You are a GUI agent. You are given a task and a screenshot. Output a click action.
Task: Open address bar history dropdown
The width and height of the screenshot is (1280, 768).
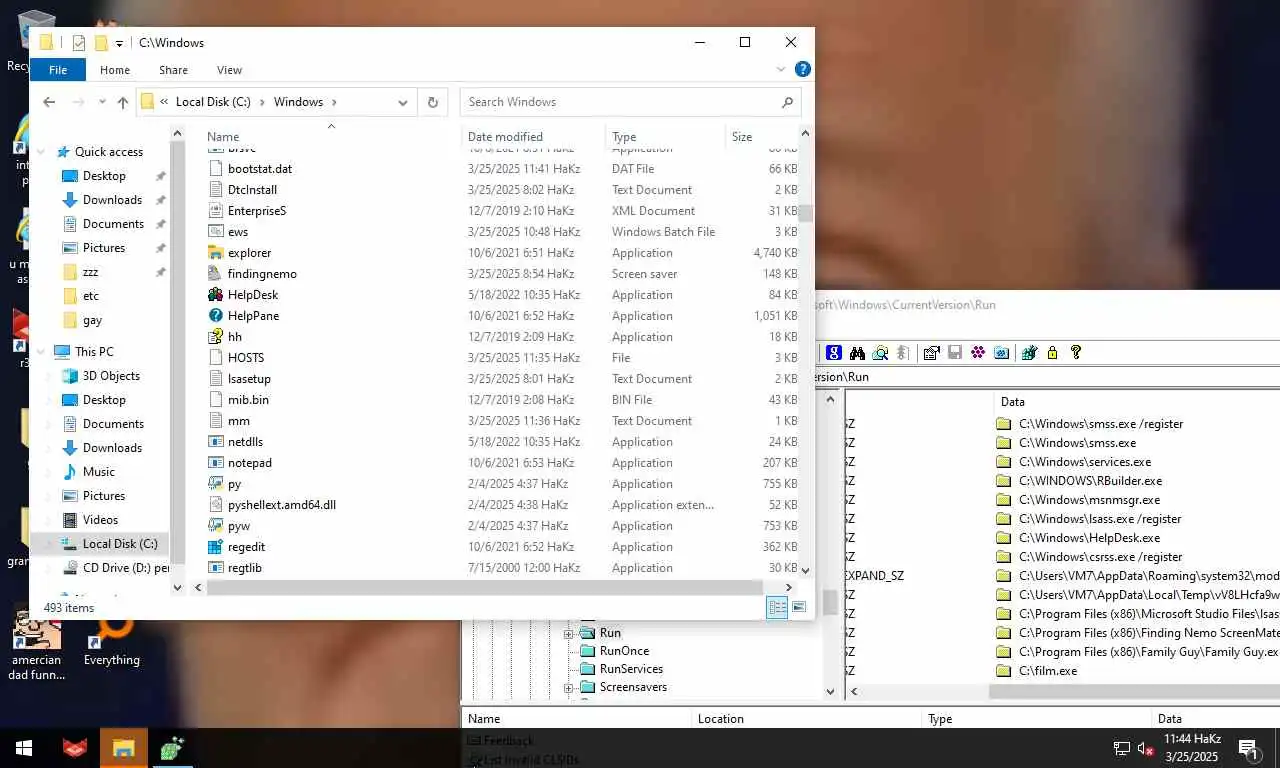tap(403, 102)
